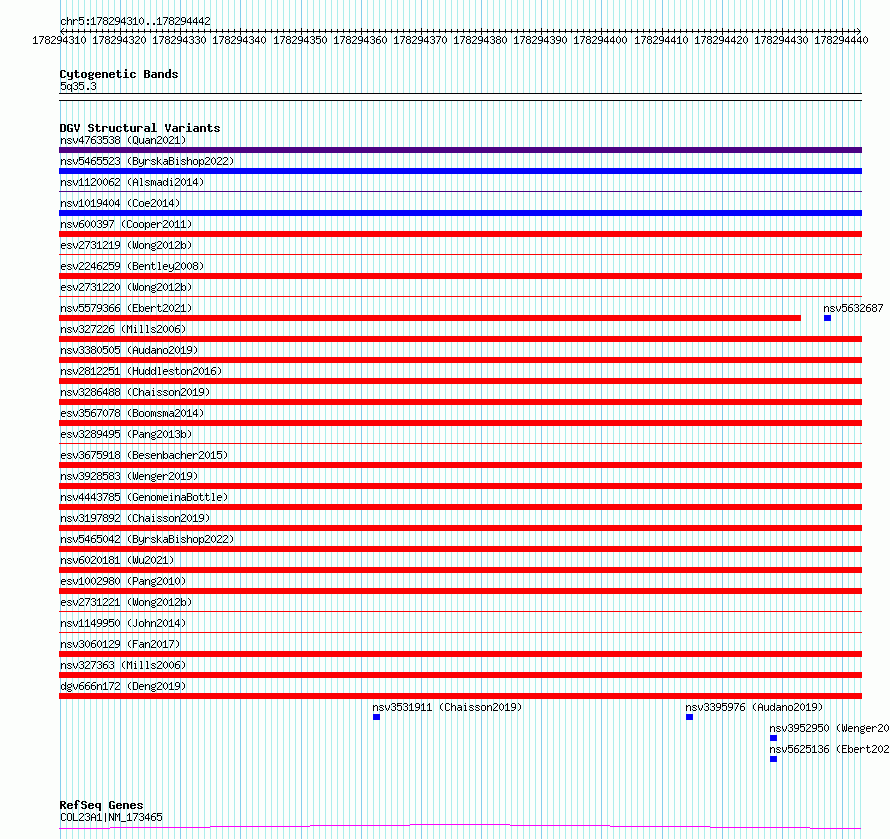Select nsv3928583 (Wenger2019) label
890x839 pixels.
[129, 476]
